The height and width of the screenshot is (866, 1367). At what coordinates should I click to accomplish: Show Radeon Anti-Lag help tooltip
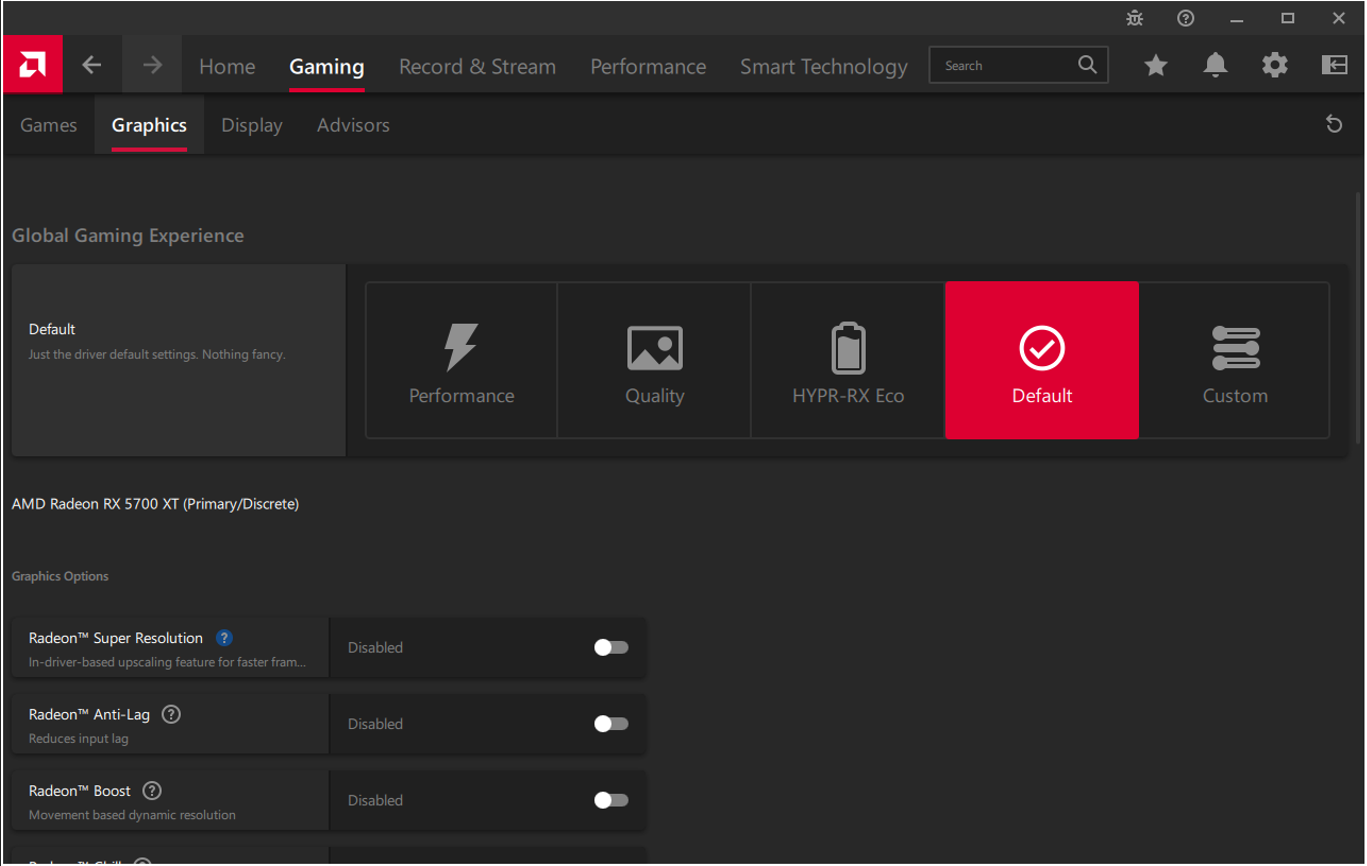click(171, 714)
